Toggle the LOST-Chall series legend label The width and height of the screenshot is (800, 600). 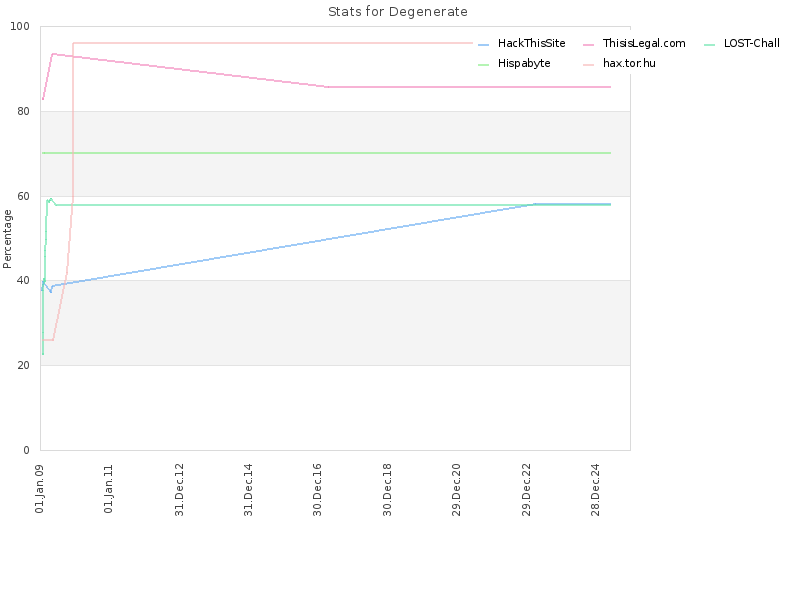point(752,43)
